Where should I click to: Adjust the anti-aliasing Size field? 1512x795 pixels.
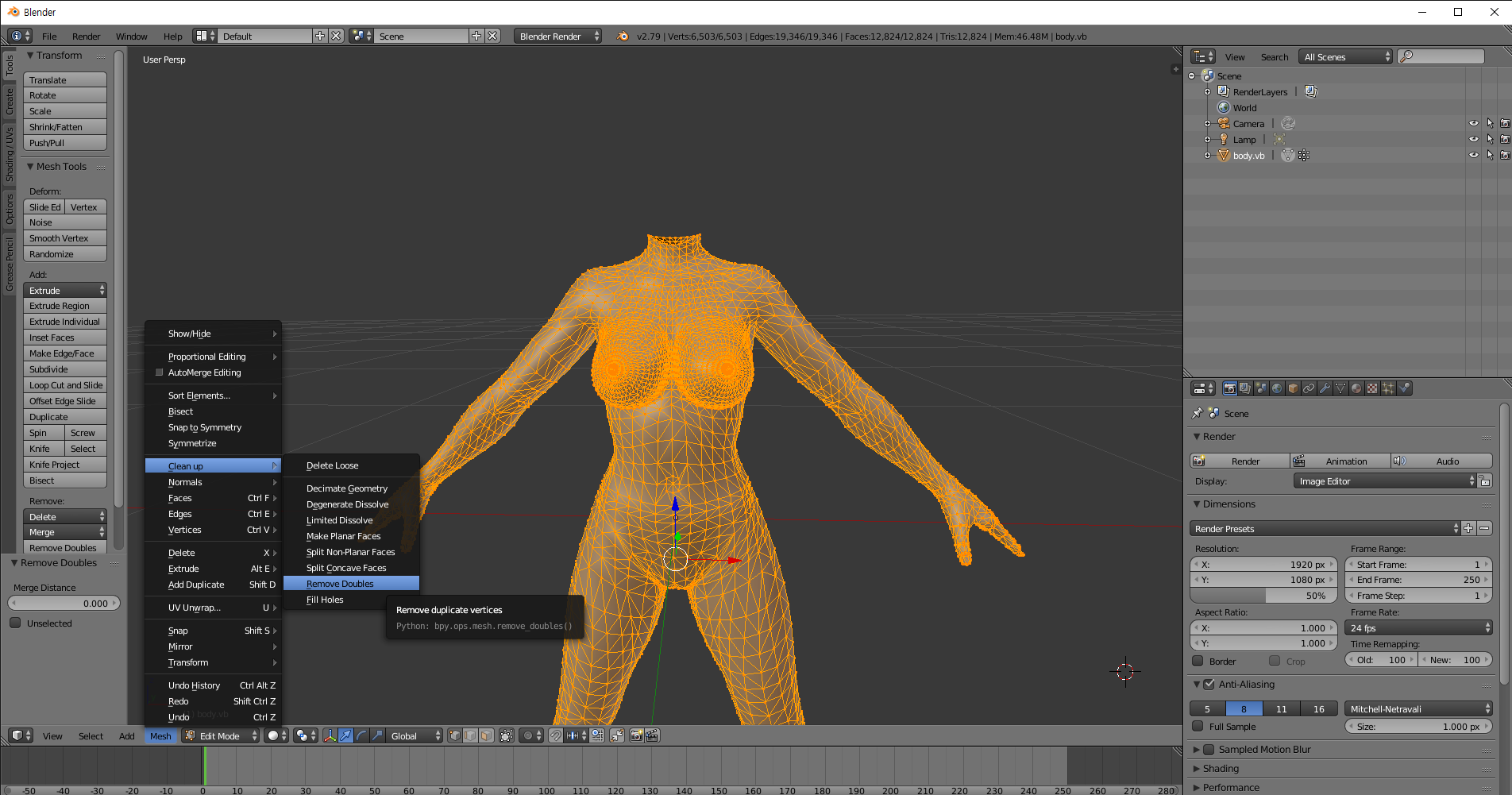tap(1419, 726)
